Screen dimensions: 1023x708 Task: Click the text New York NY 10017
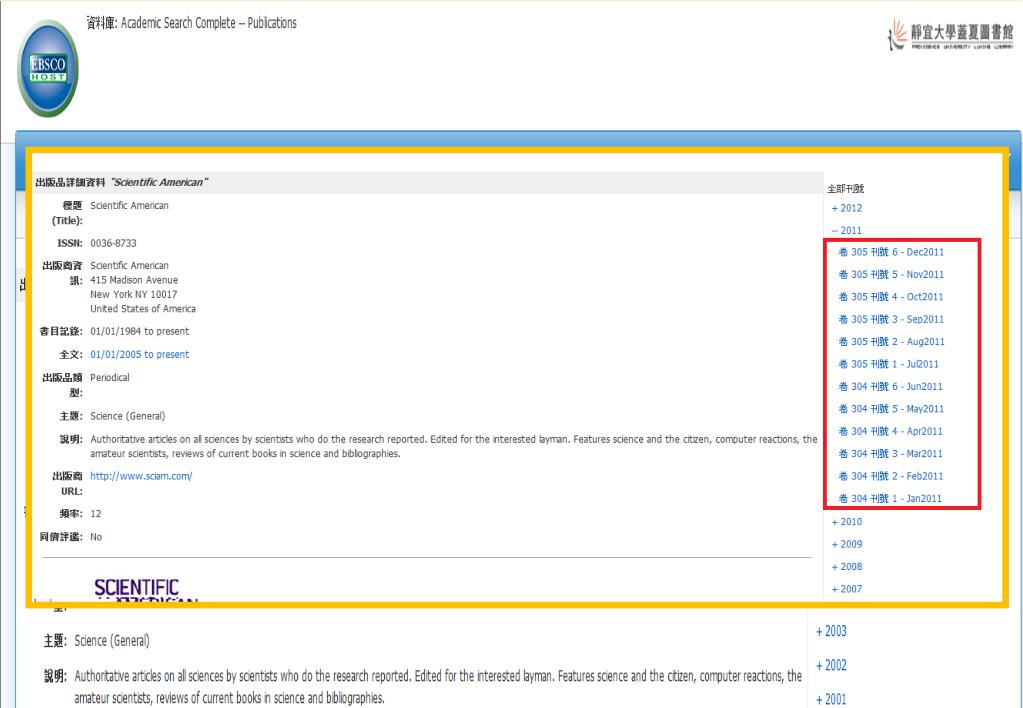[133, 294]
